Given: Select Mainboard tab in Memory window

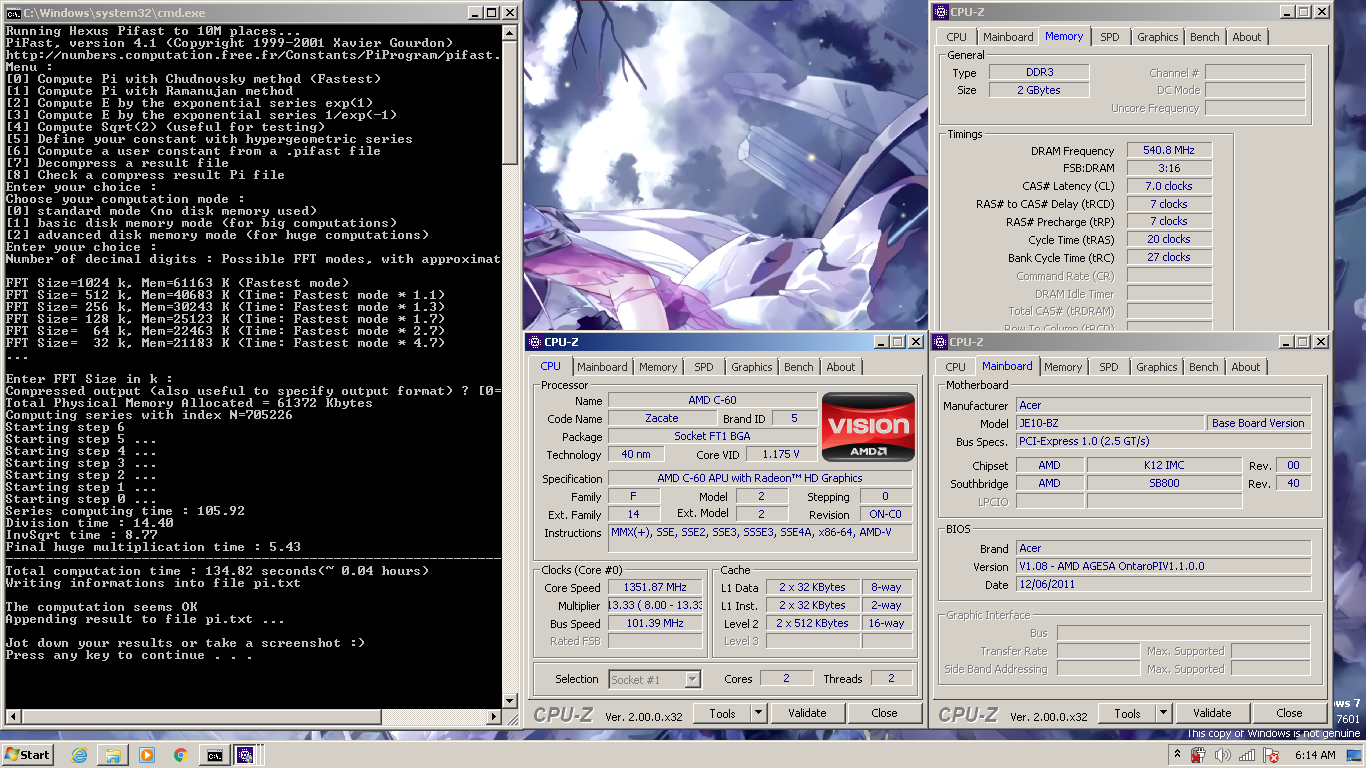Looking at the screenshot, I should point(1008,37).
